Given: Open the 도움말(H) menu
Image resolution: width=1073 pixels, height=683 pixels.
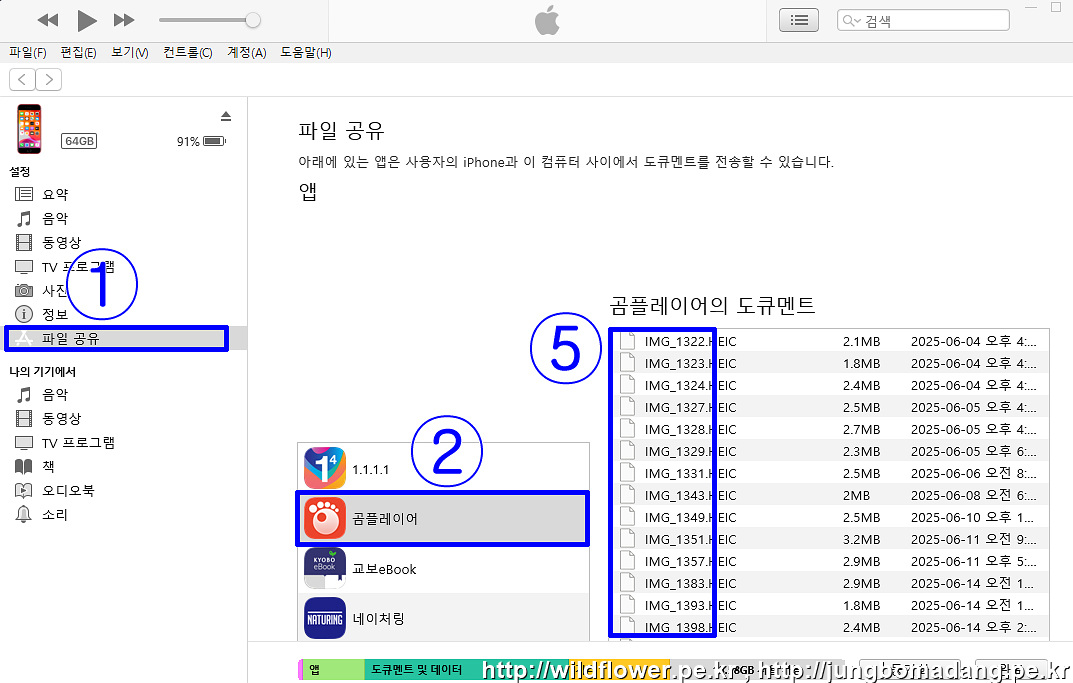Looking at the screenshot, I should pyautogui.click(x=306, y=53).
